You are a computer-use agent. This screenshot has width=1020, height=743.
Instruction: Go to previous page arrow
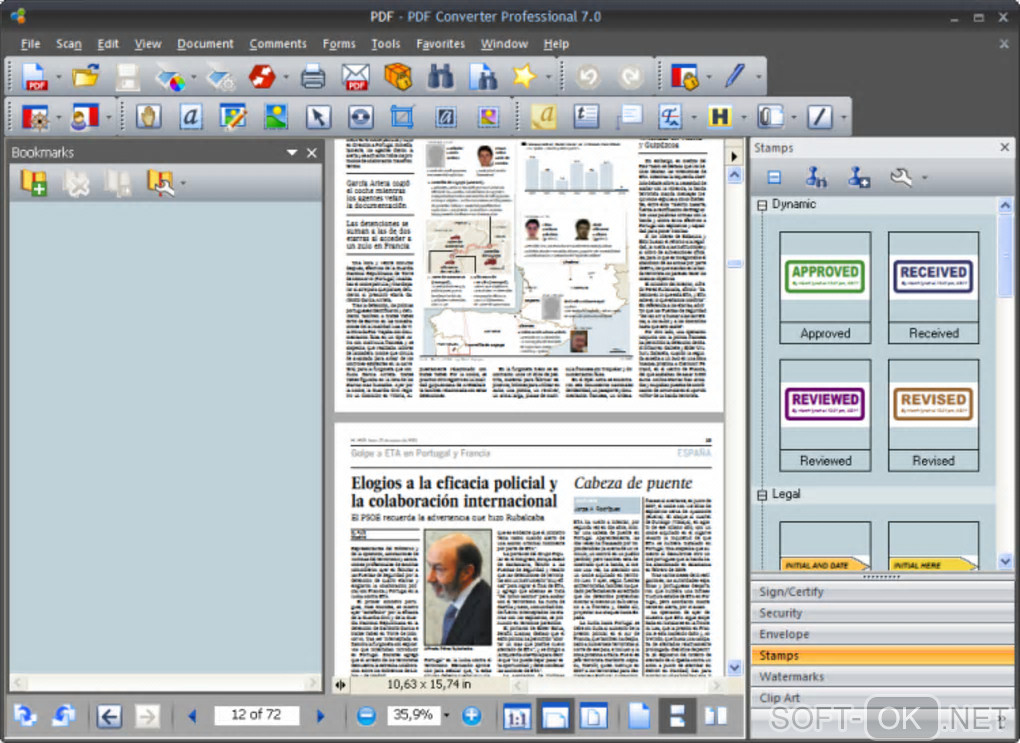pyautogui.click(x=192, y=716)
